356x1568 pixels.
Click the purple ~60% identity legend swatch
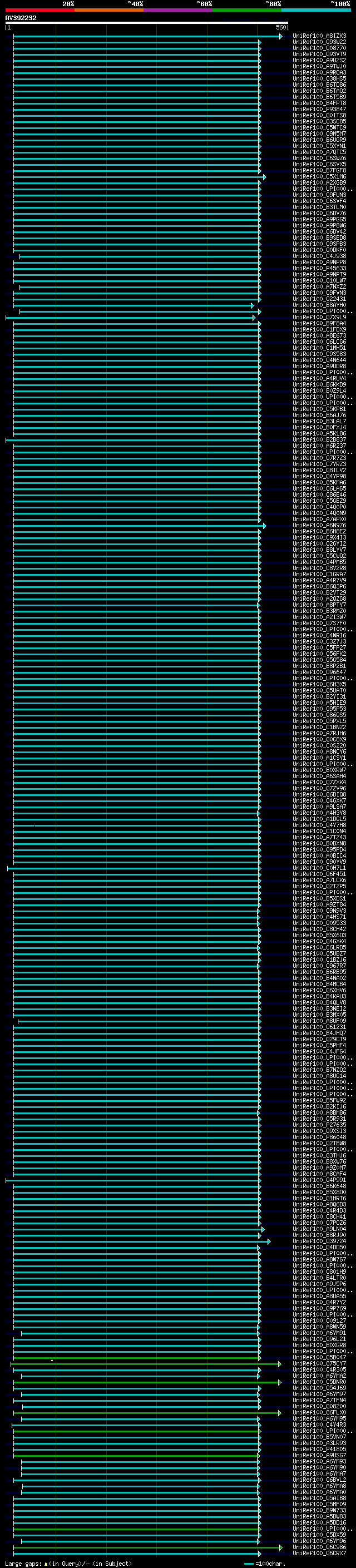click(x=179, y=10)
